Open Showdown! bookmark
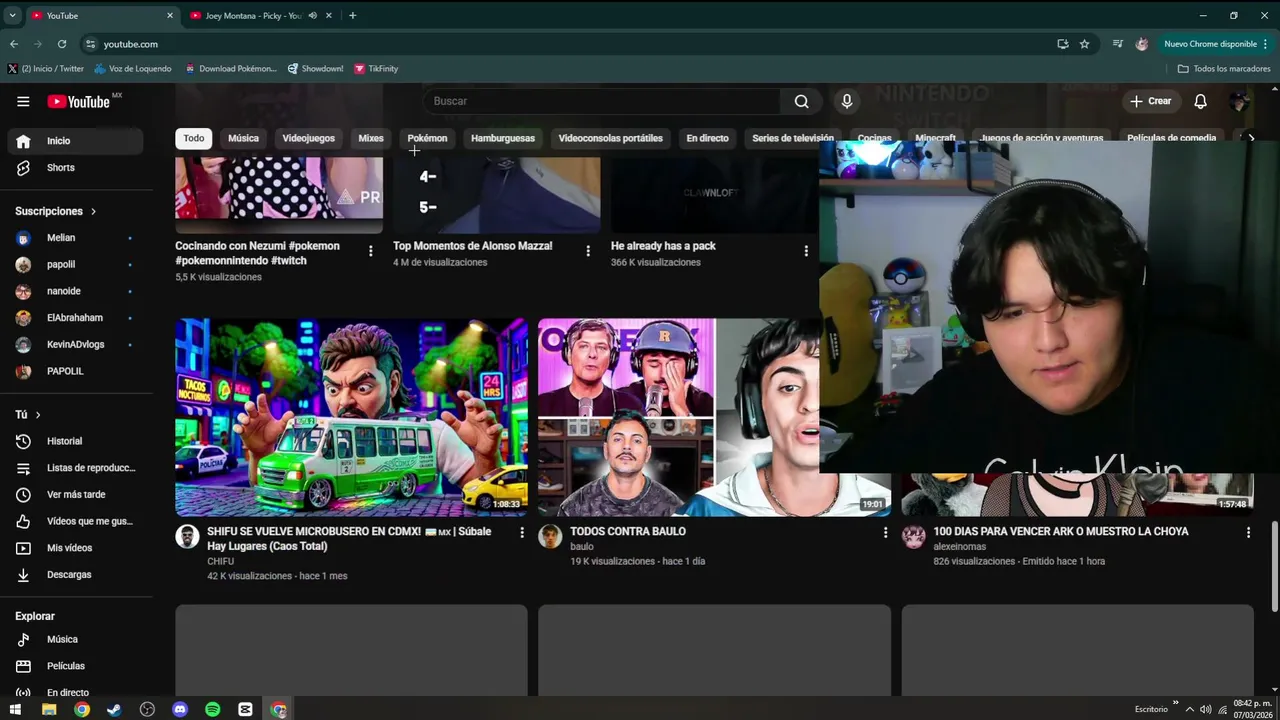This screenshot has width=1280, height=720. [315, 69]
